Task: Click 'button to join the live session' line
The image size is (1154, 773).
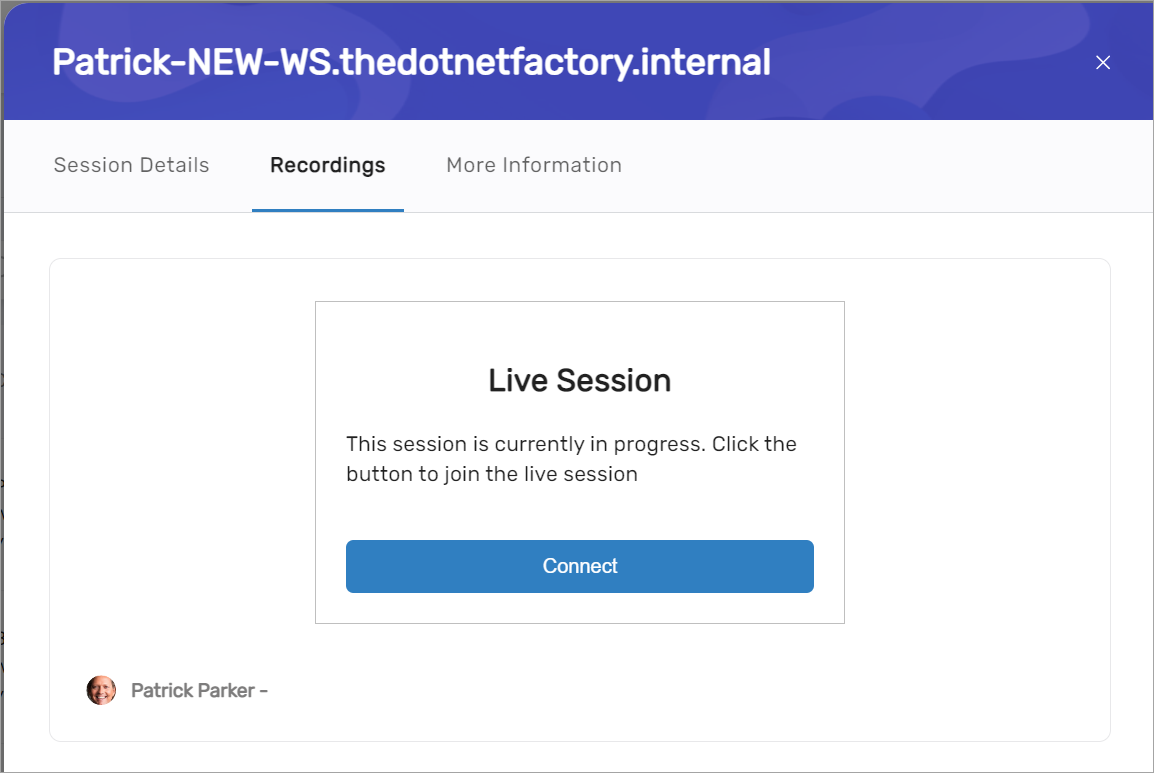Action: point(492,474)
